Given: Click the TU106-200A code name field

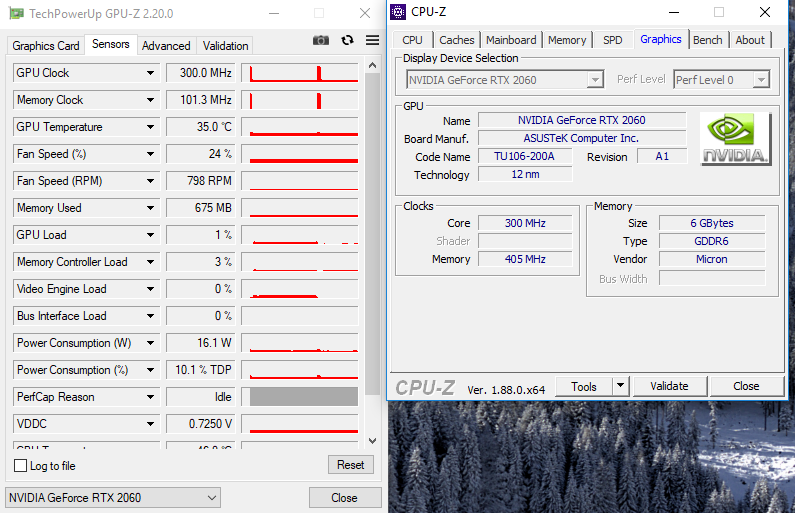Looking at the screenshot, I should 525,157.
